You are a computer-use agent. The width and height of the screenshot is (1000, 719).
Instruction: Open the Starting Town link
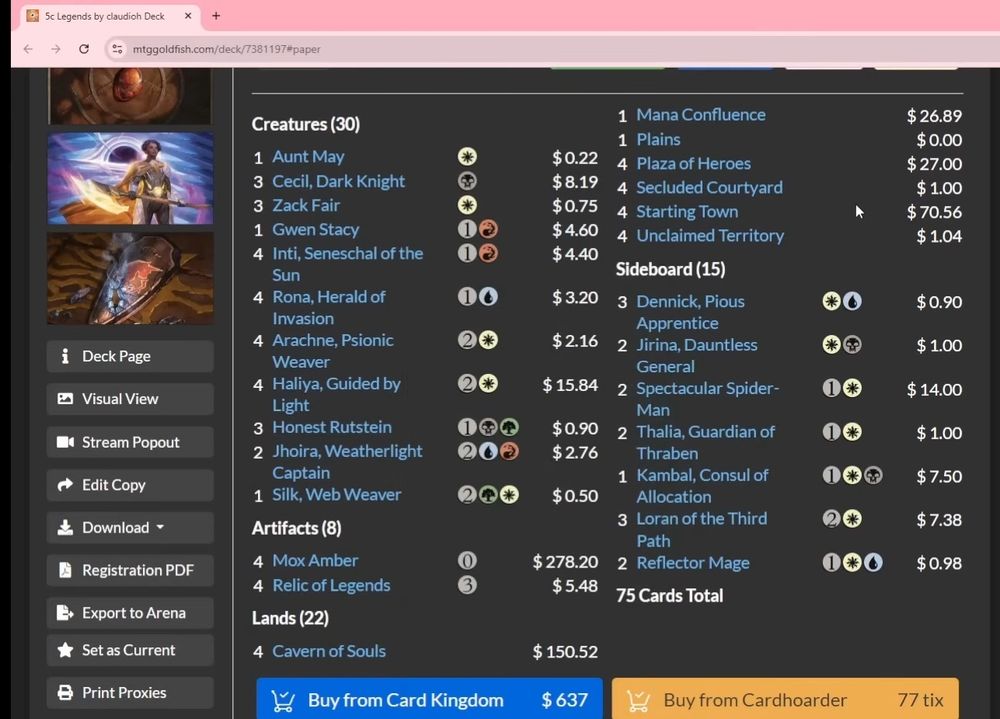pyautogui.click(x=687, y=212)
